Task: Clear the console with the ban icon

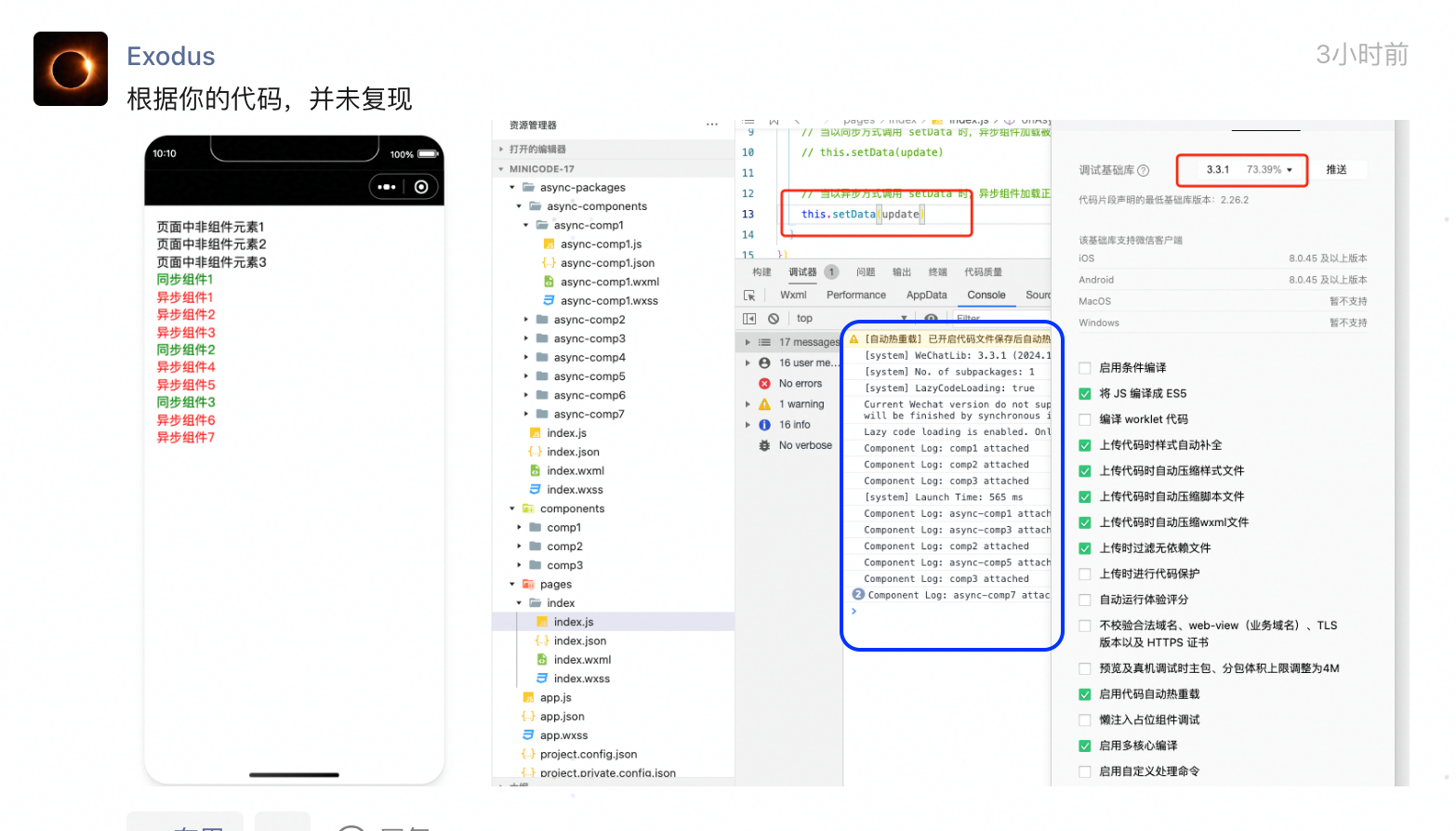Action: [774, 319]
